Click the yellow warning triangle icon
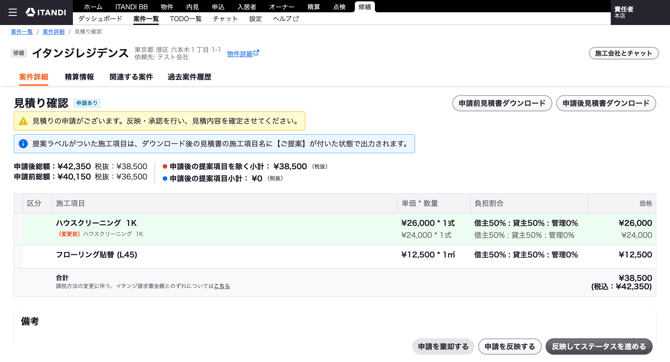This screenshot has height=362, width=670. click(23, 121)
